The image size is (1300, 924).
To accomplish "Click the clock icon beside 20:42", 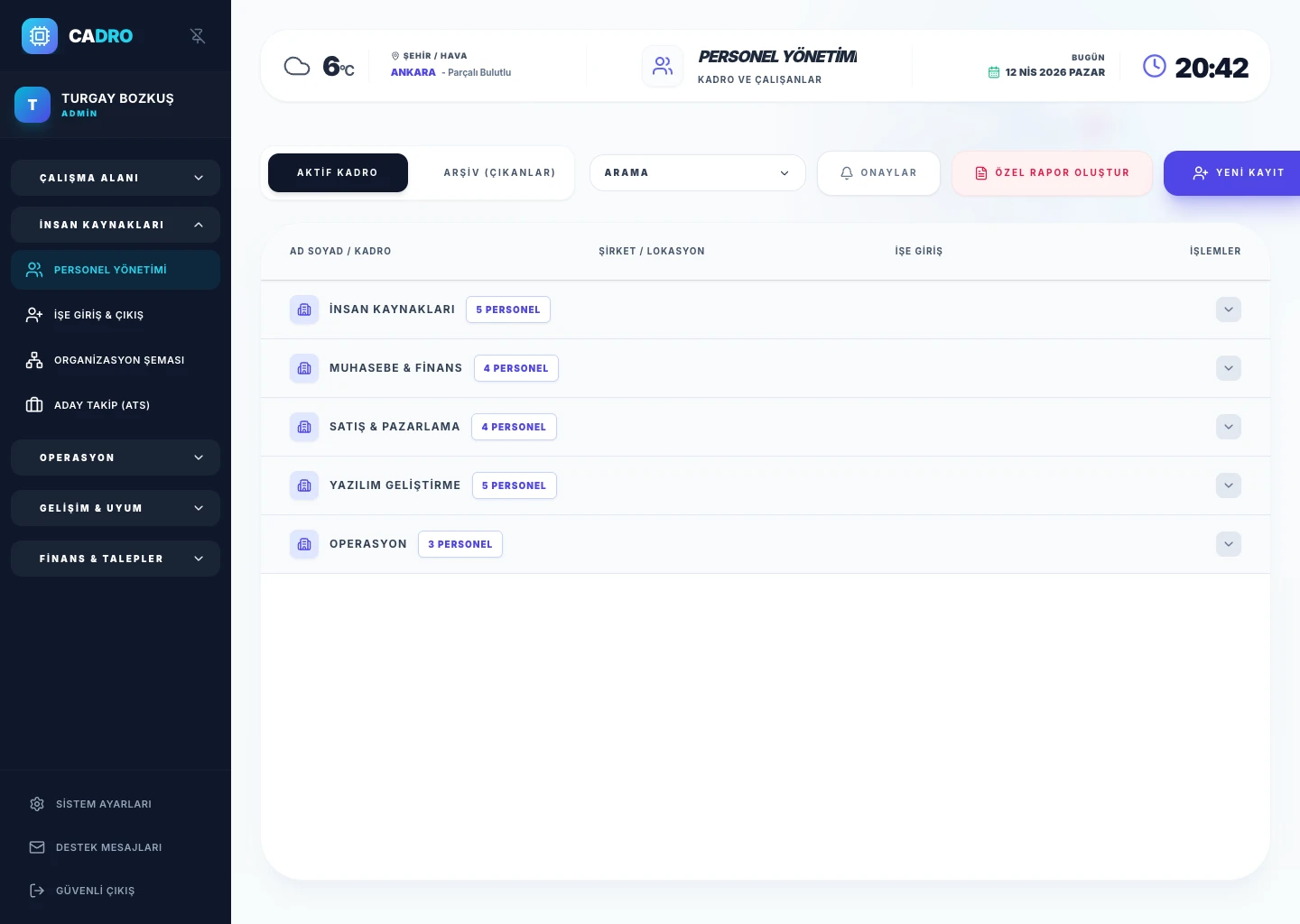I will 1155,66.
